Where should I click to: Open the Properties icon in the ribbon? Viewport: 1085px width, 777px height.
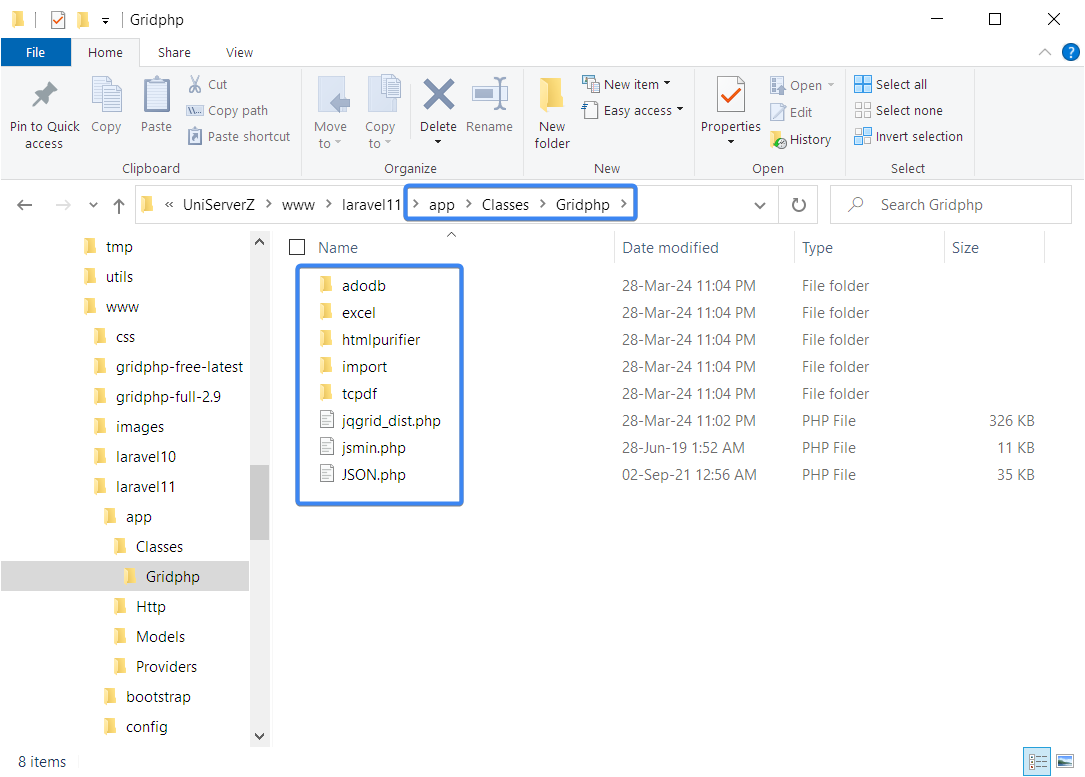coord(730,96)
